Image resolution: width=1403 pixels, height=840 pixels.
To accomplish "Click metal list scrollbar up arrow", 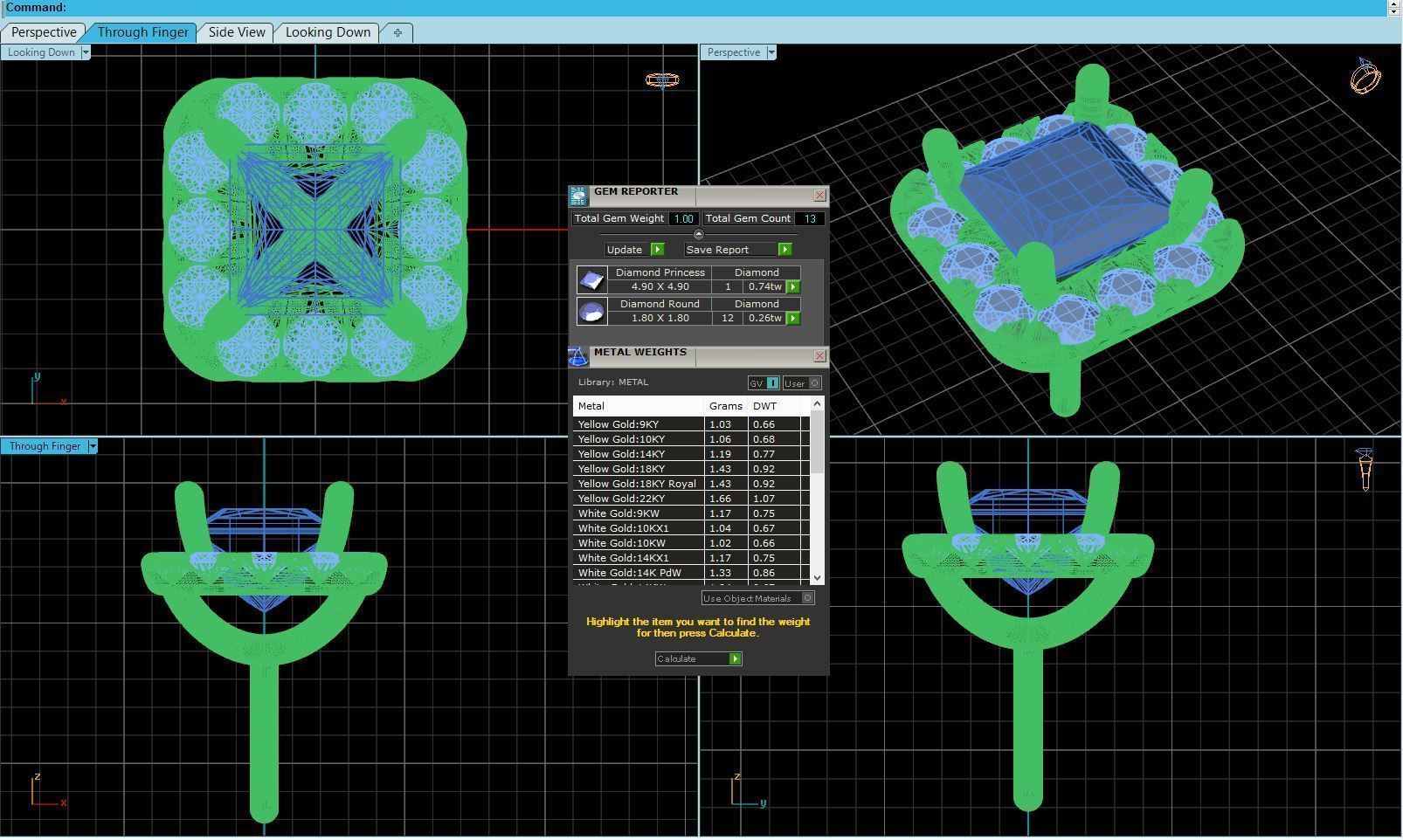I will point(817,403).
